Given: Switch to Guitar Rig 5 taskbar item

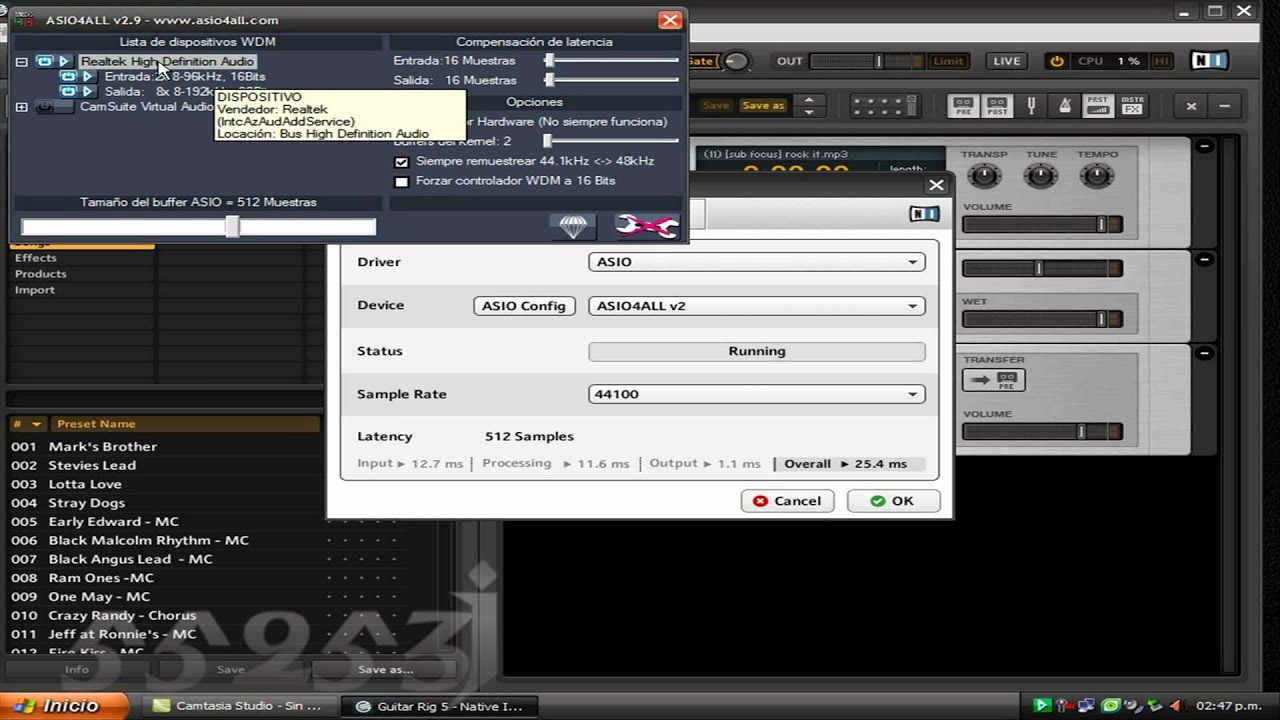Looking at the screenshot, I should tap(441, 706).
